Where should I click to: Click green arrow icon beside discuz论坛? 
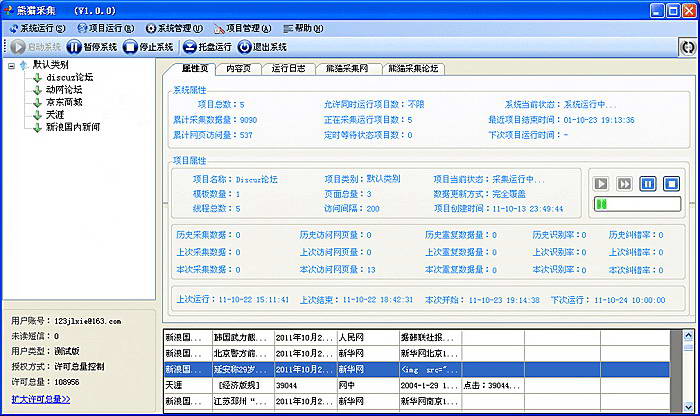coord(38,78)
